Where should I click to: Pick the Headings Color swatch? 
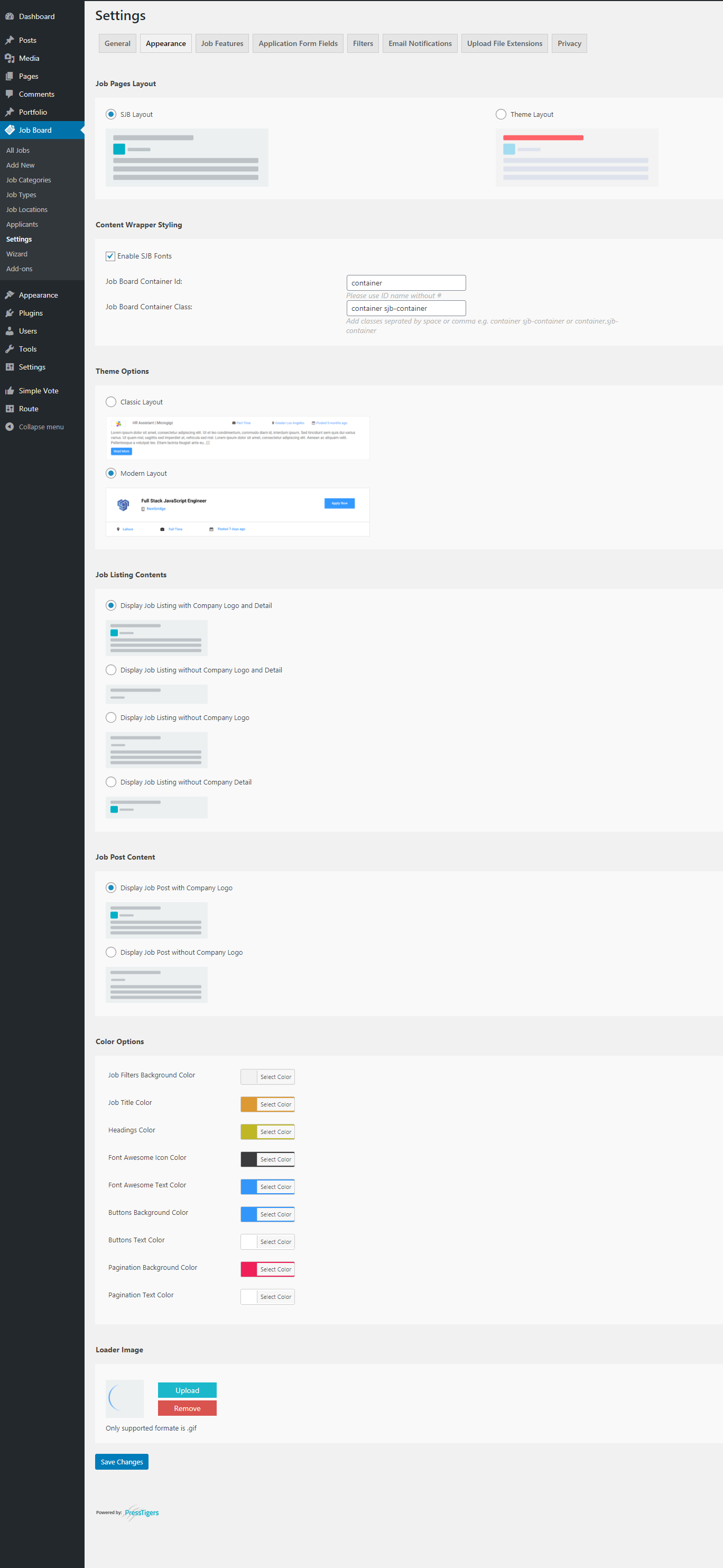(249, 1131)
